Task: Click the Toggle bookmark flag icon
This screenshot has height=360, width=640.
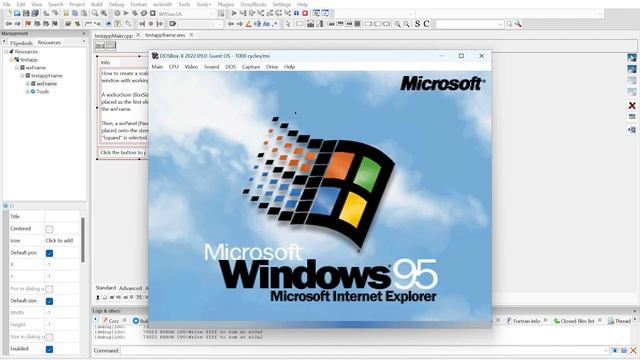Action: [28, 24]
